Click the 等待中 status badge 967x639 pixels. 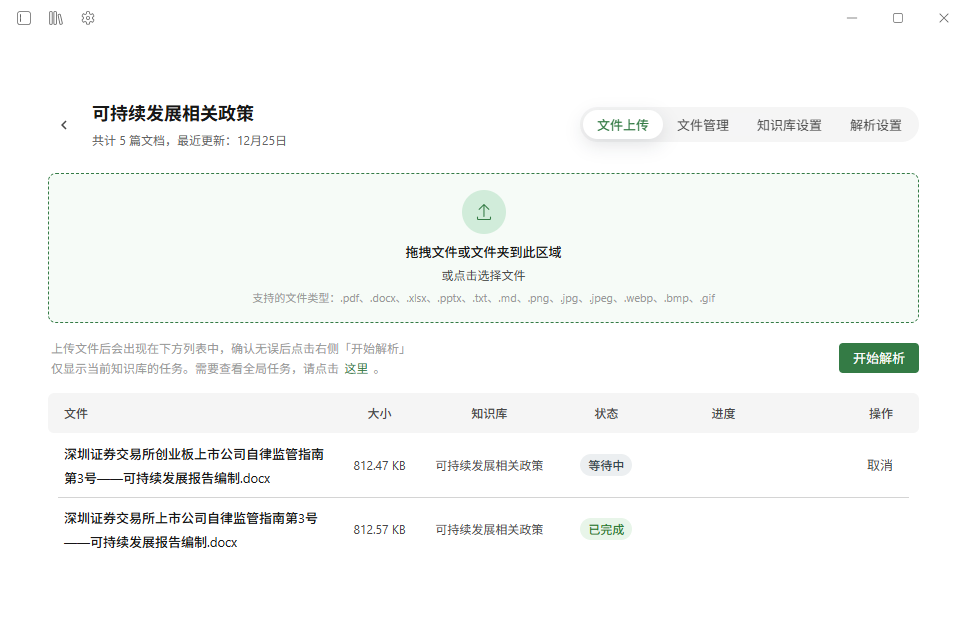coord(605,465)
